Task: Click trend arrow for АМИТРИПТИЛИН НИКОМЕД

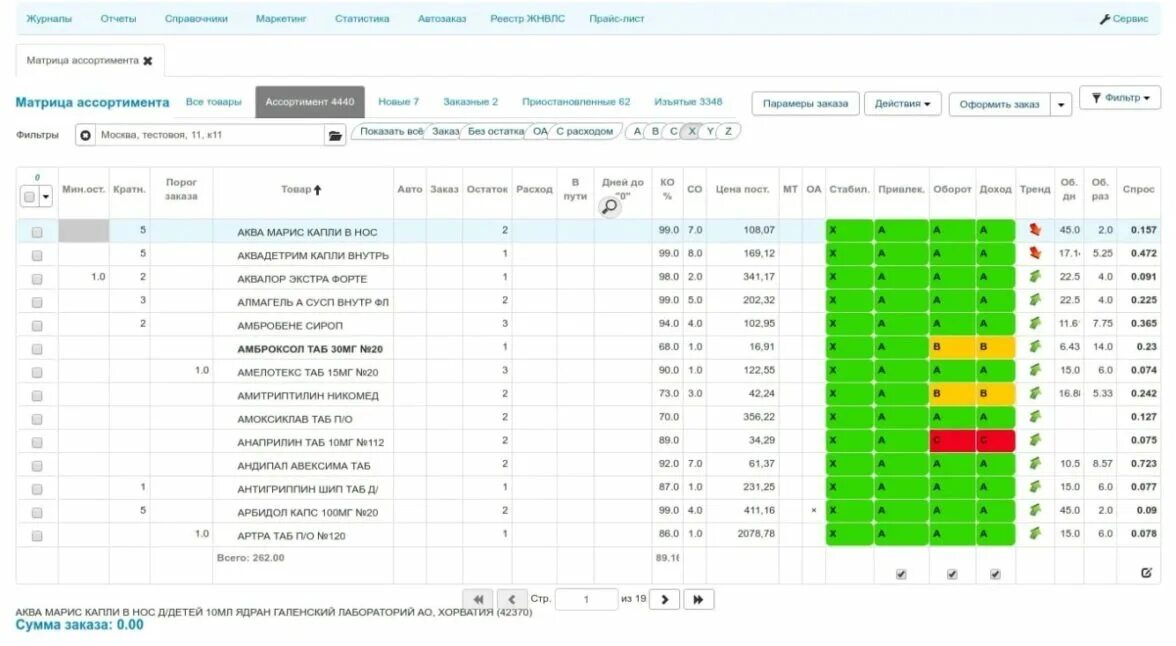Action: 1035,393
